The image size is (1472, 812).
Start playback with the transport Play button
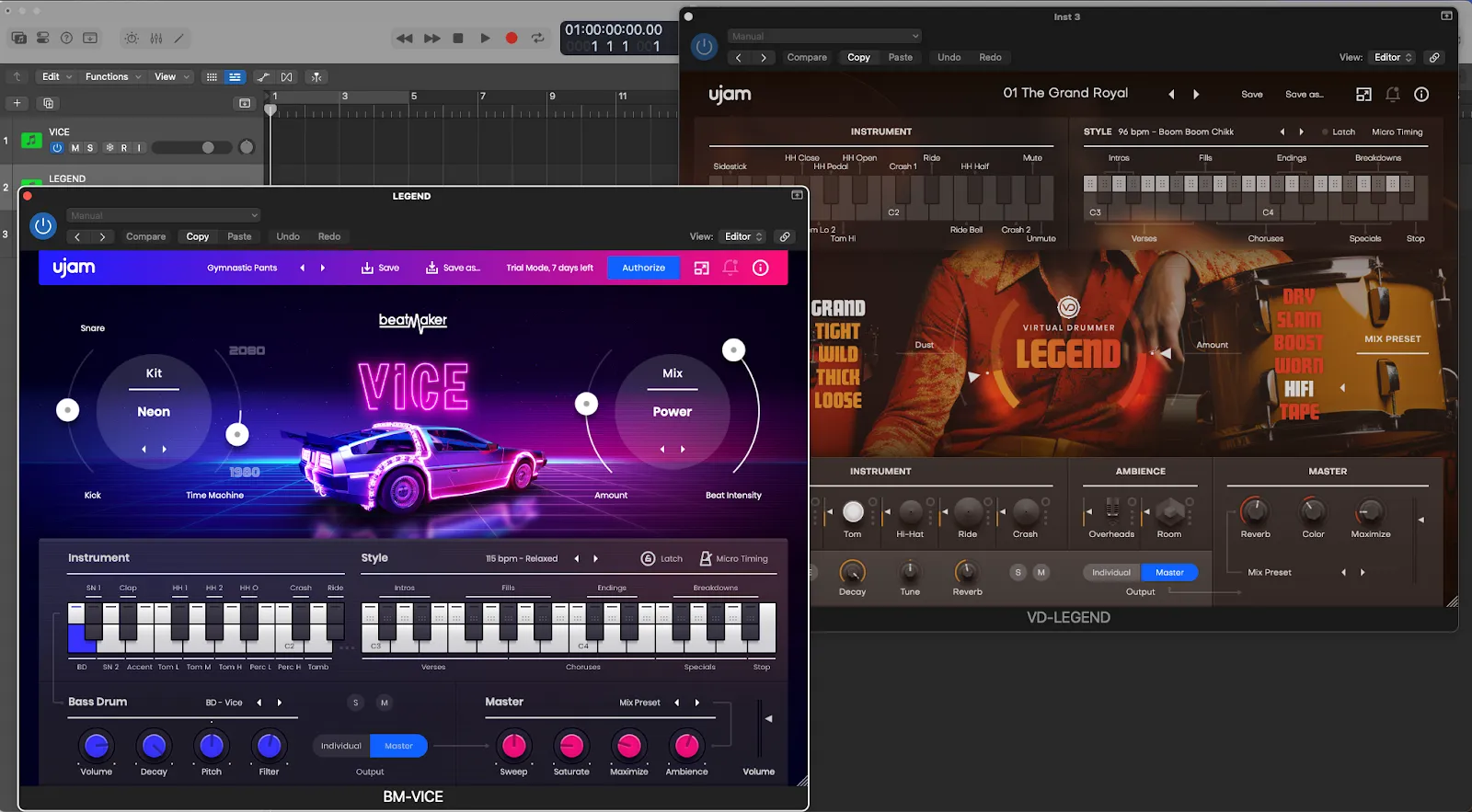coord(485,38)
